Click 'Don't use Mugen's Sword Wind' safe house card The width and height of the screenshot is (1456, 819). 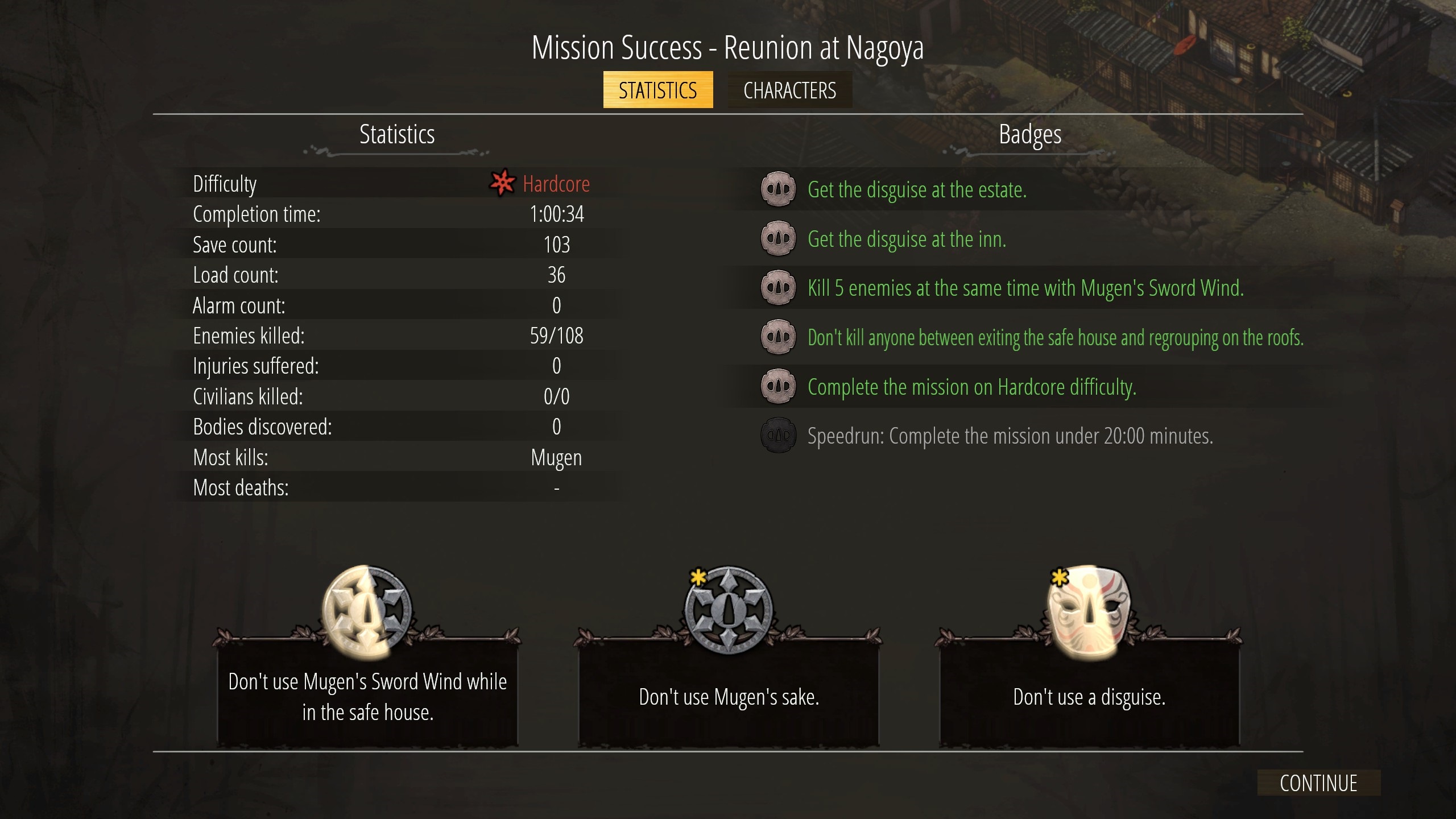point(367,694)
